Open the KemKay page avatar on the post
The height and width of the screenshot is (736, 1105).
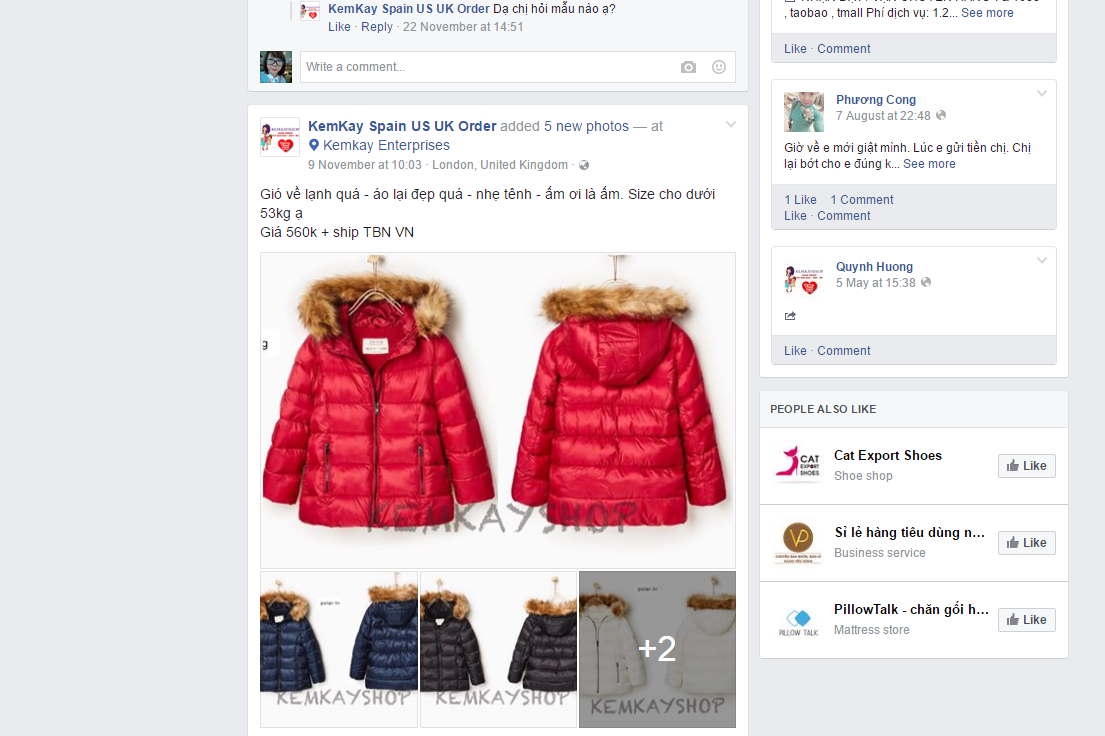[x=280, y=137]
